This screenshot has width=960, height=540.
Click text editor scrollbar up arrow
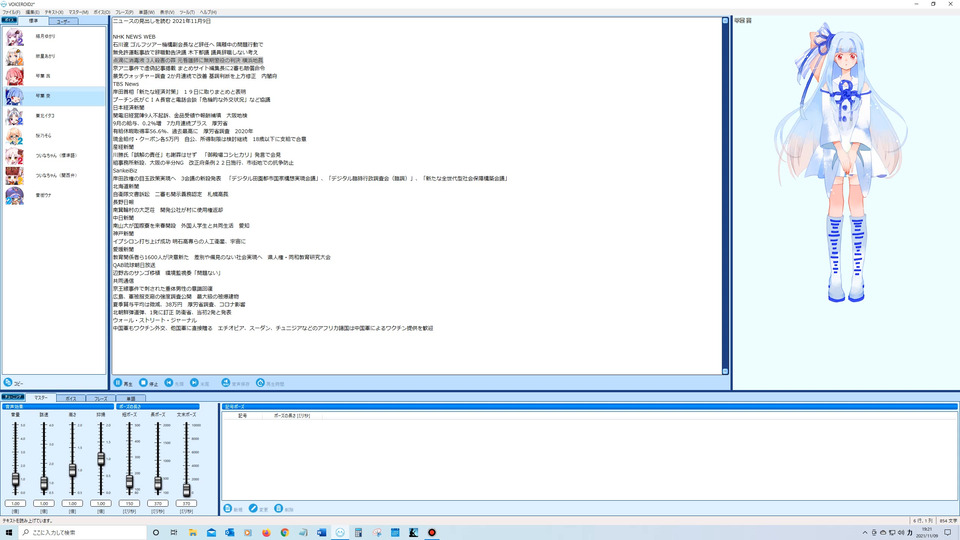[726, 21]
